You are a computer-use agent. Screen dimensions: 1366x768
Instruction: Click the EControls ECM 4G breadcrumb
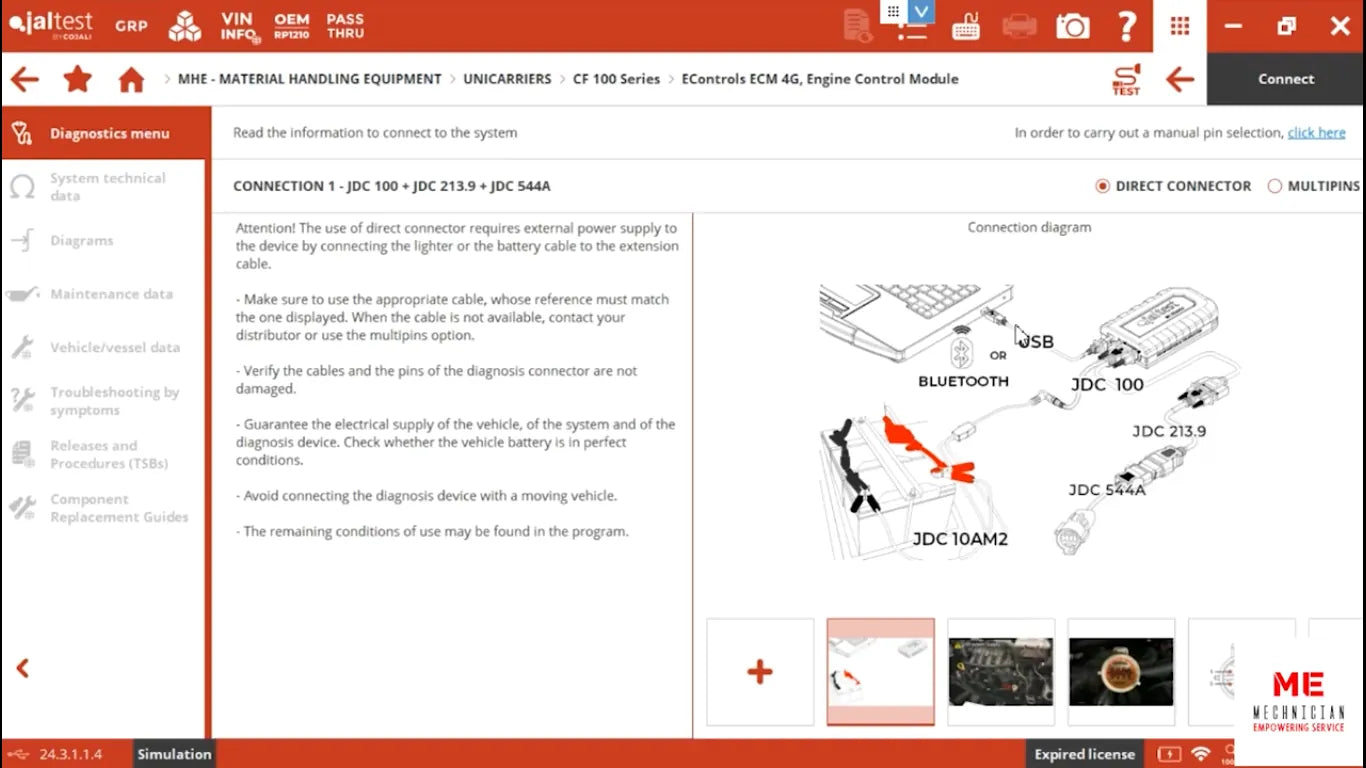[x=820, y=79]
